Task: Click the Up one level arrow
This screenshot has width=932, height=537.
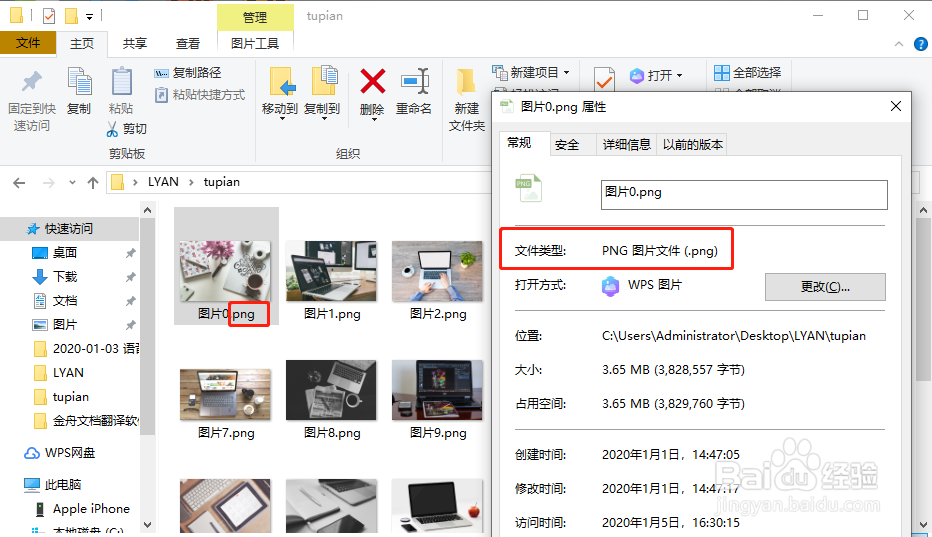Action: 93,183
